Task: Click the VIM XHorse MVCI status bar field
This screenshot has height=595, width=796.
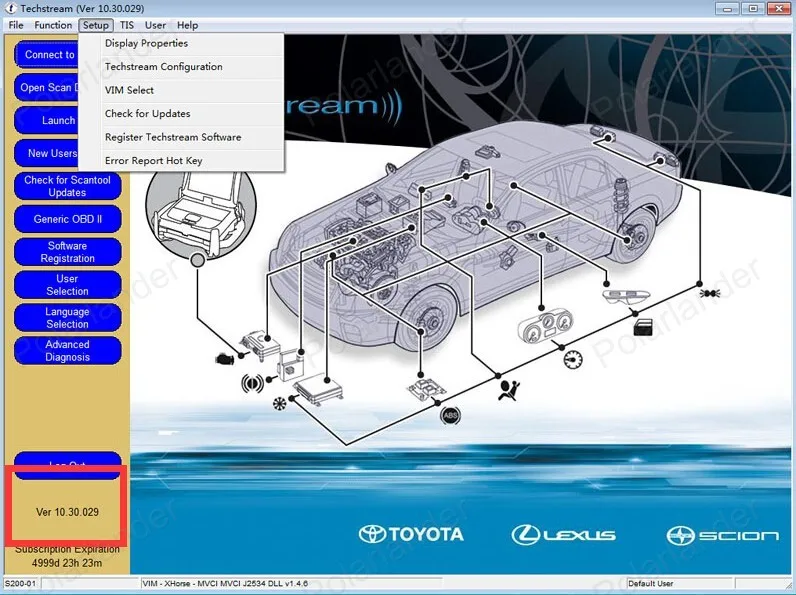Action: (291, 583)
